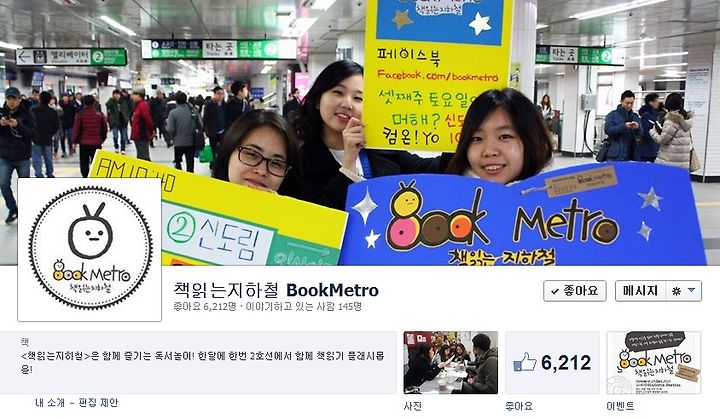
Task: Click the BookMetro profile picture logo
Action: click(x=90, y=249)
